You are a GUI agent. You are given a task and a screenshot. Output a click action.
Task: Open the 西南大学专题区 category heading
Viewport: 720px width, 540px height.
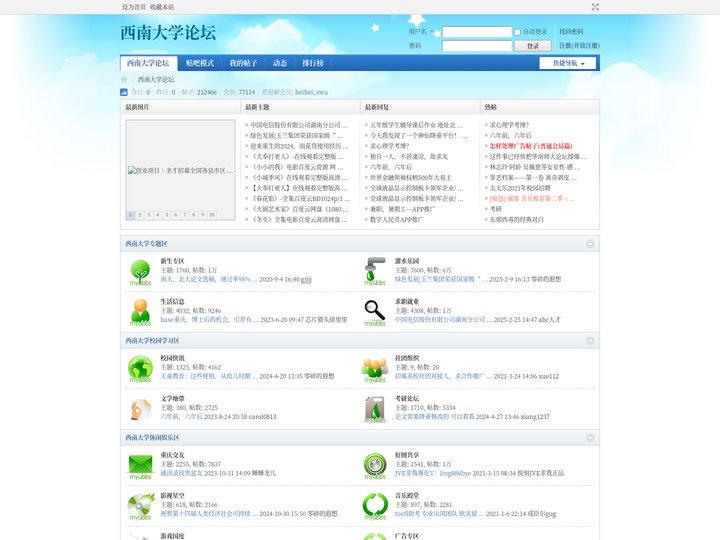coord(146,244)
